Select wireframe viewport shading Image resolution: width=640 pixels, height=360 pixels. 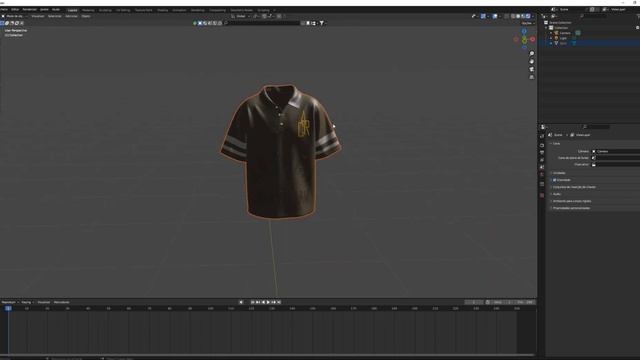click(x=513, y=16)
